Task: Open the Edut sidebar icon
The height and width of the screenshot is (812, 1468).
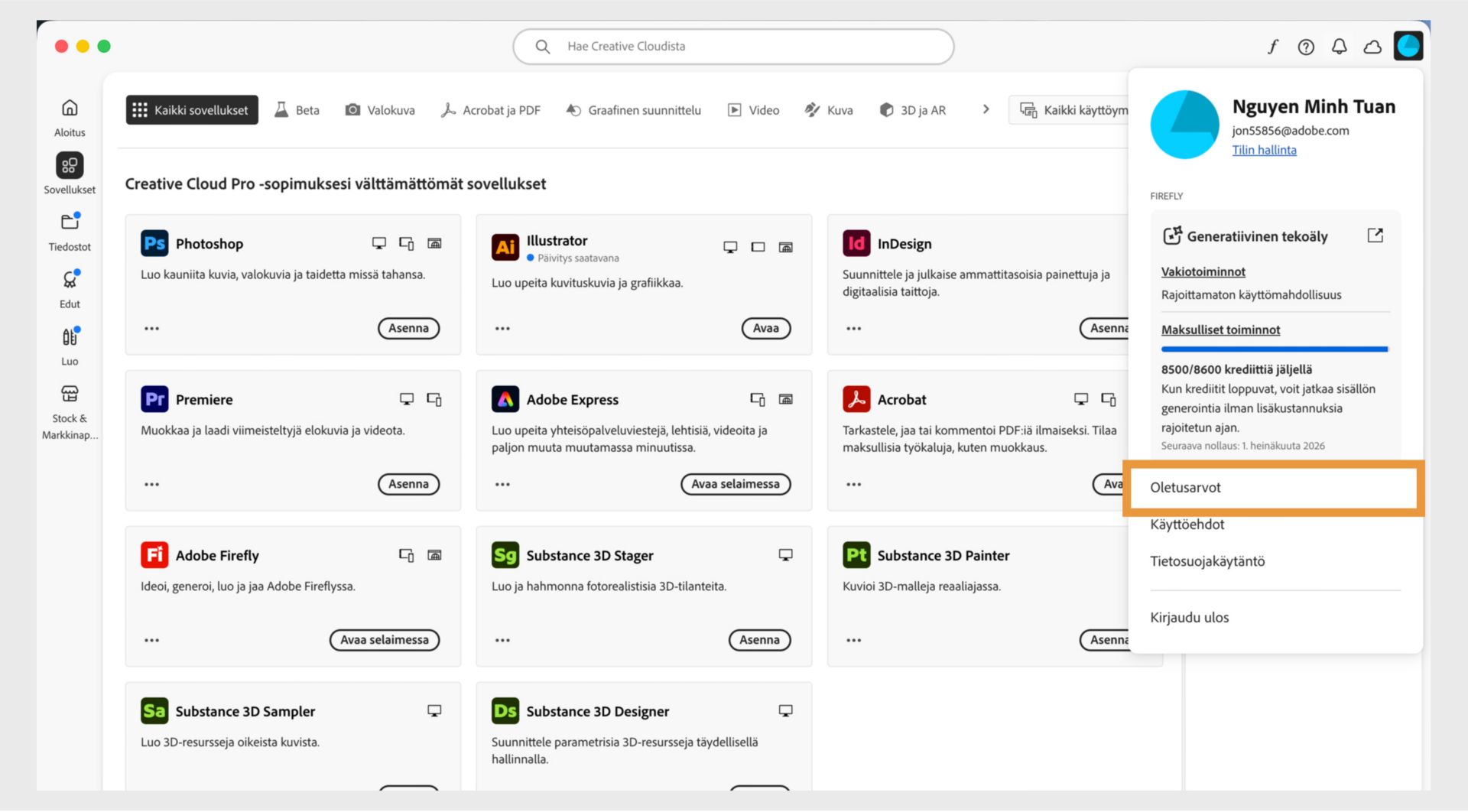Action: click(70, 280)
